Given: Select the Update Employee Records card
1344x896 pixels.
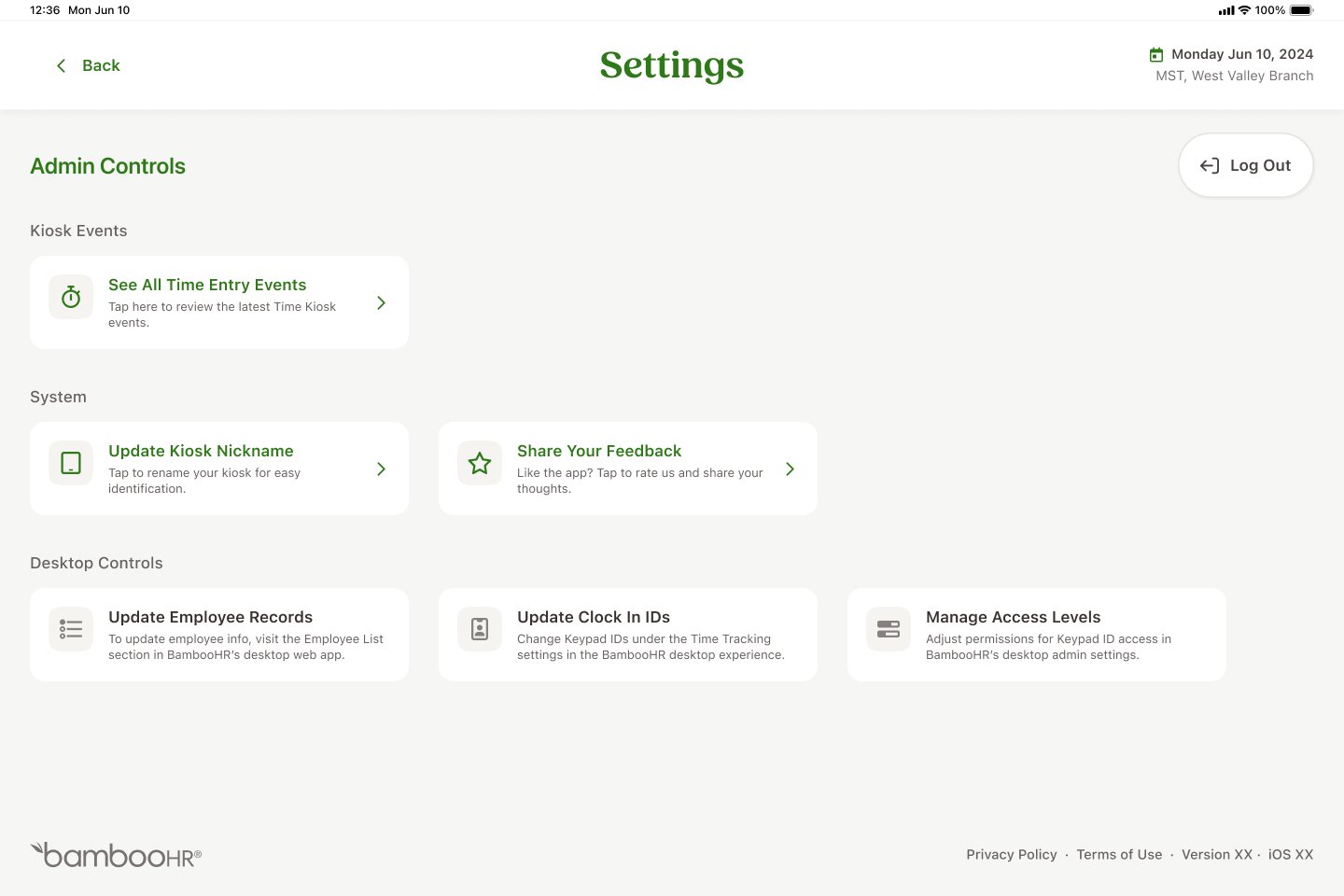Looking at the screenshot, I should [219, 635].
